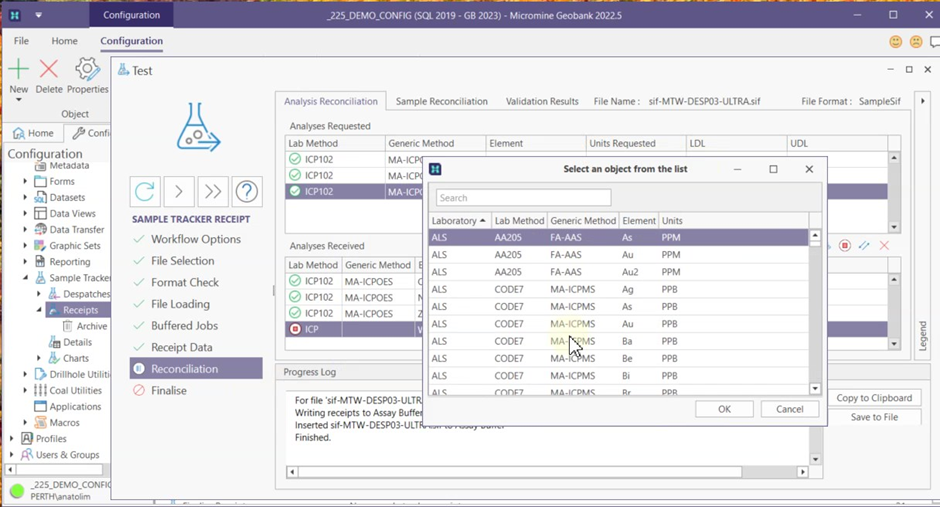This screenshot has height=507, width=940.
Task: Open the help question mark icon
Action: tap(246, 191)
